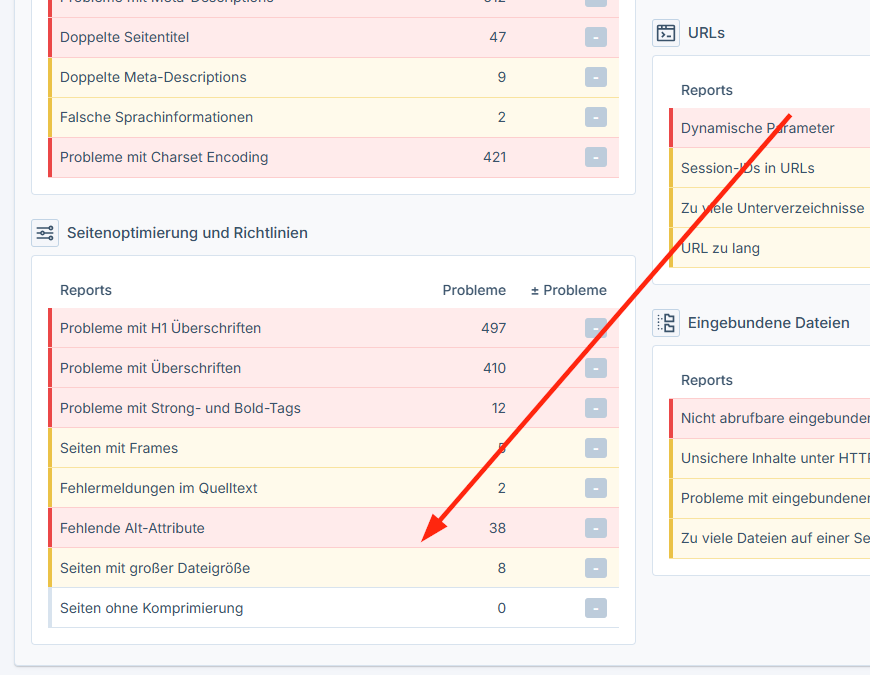The width and height of the screenshot is (870, 675).
Task: Open the Session-IDs in URLs report
Action: click(x=747, y=168)
